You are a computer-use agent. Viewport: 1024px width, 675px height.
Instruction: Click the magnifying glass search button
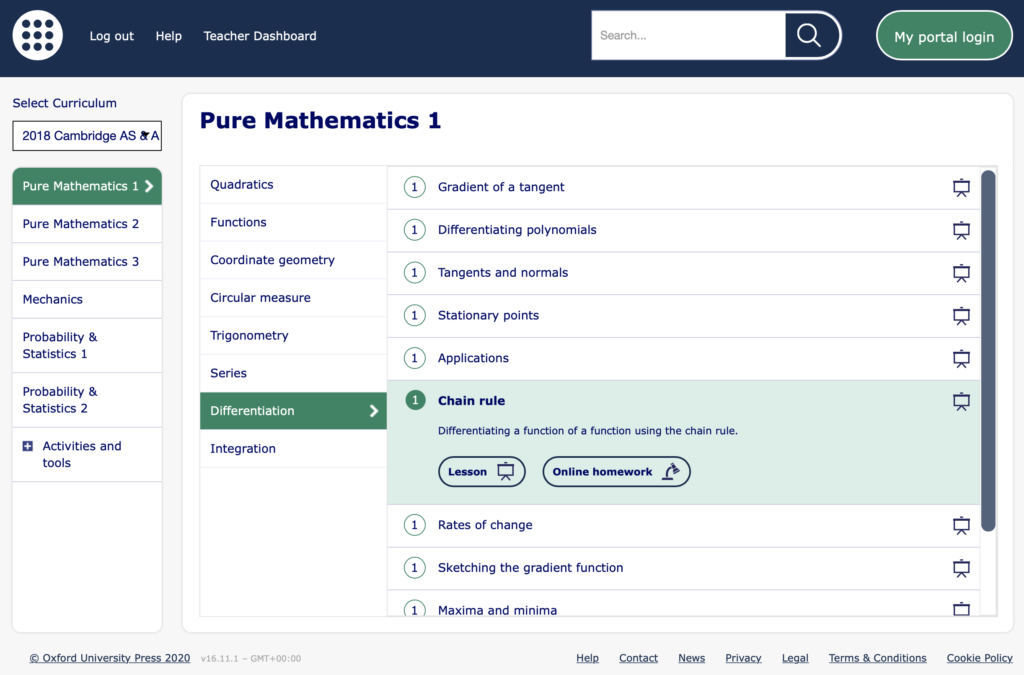(x=809, y=36)
